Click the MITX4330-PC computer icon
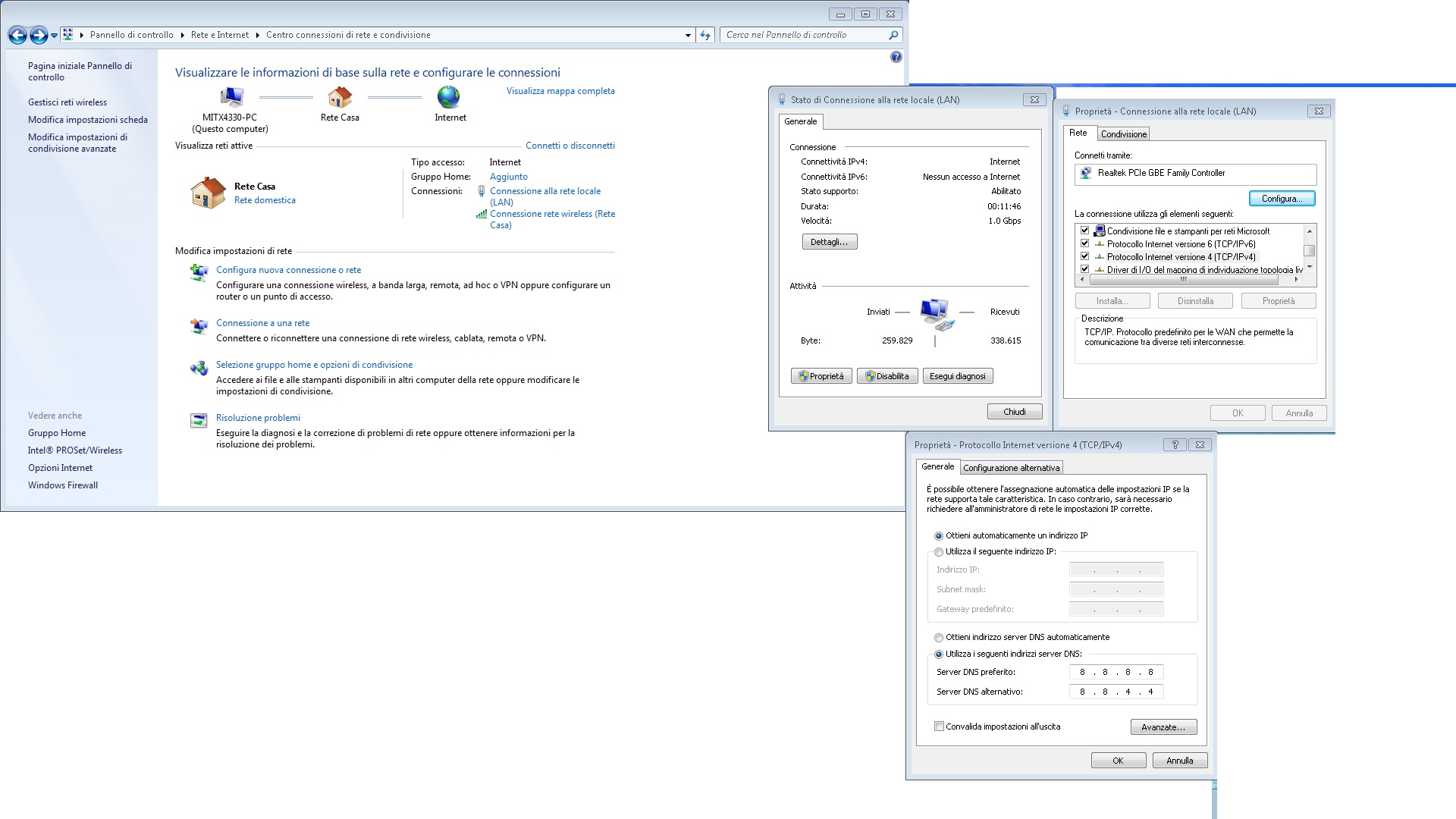Screen dimensions: 1456x819 [x=231, y=97]
